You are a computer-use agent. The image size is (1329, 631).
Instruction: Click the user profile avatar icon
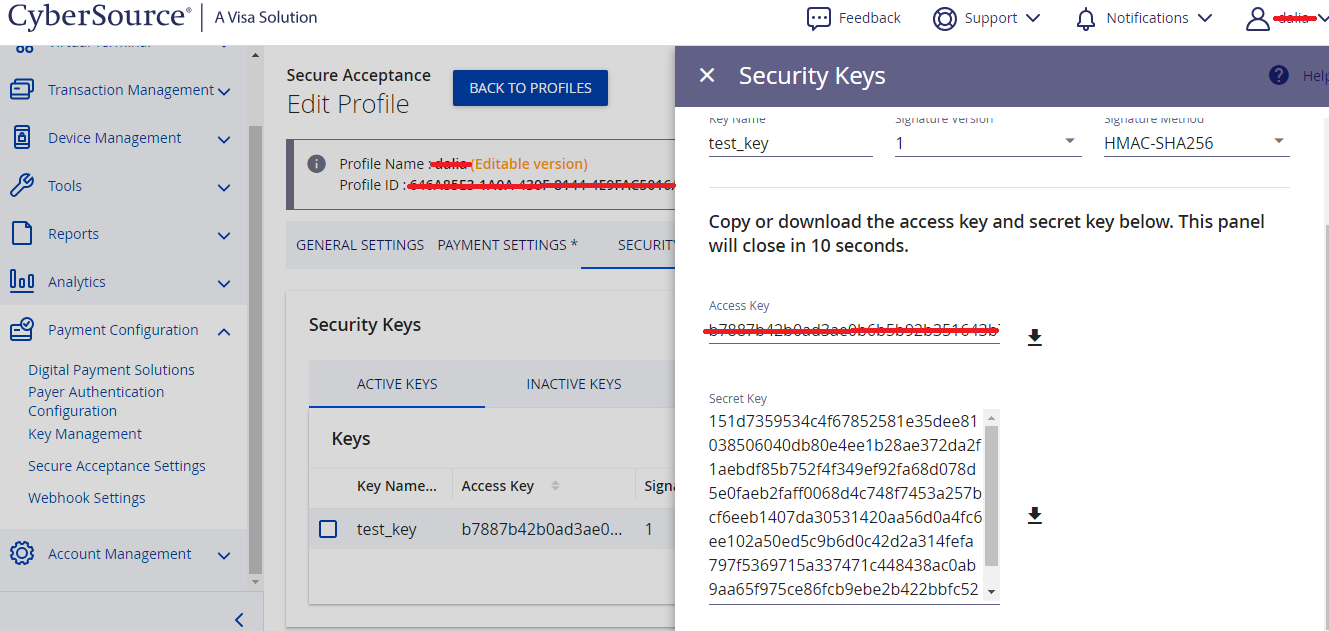click(x=1257, y=18)
